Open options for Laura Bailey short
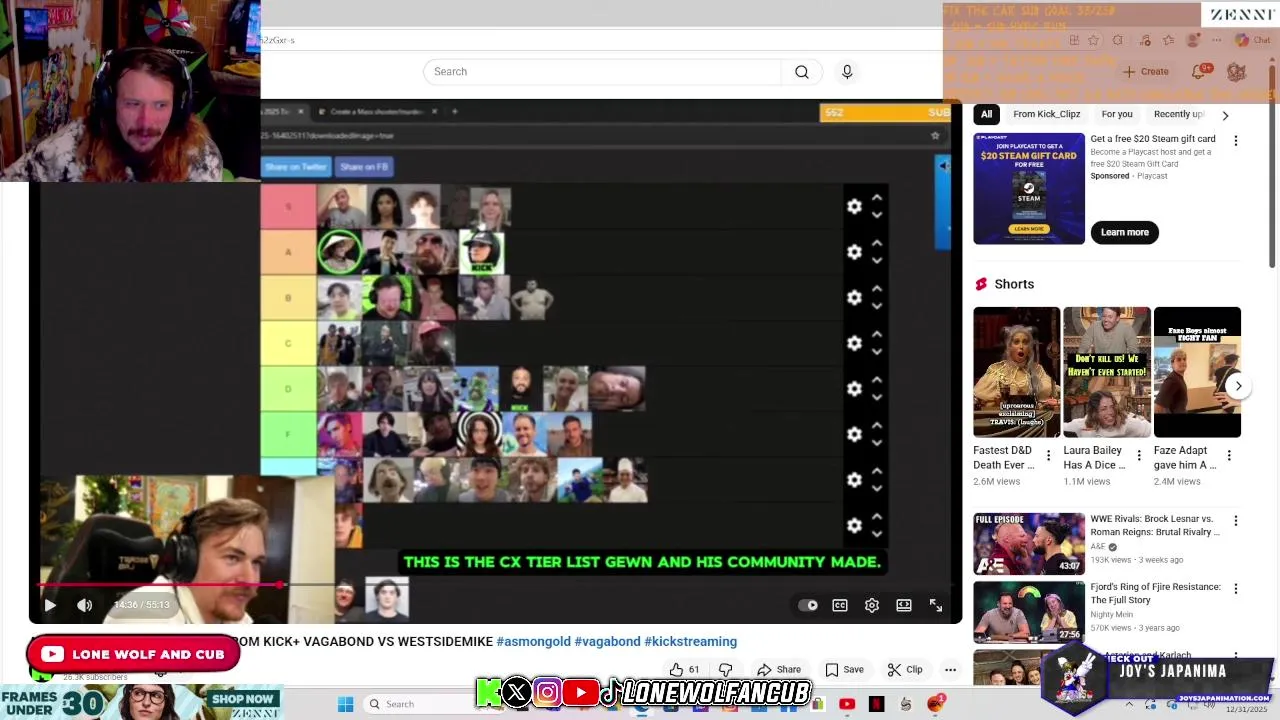Image resolution: width=1280 pixels, height=720 pixels. (1138, 456)
